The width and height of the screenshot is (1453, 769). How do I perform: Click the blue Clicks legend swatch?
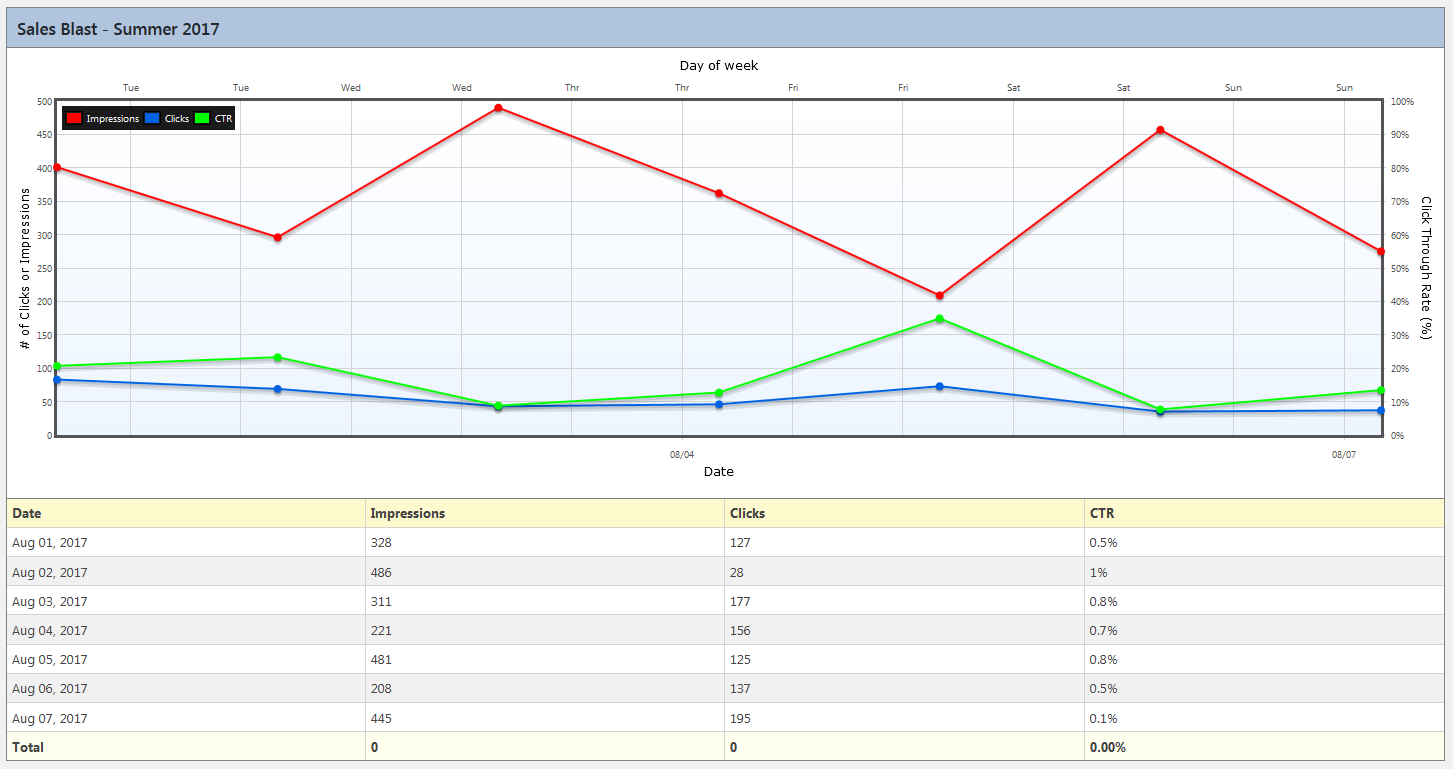152,118
